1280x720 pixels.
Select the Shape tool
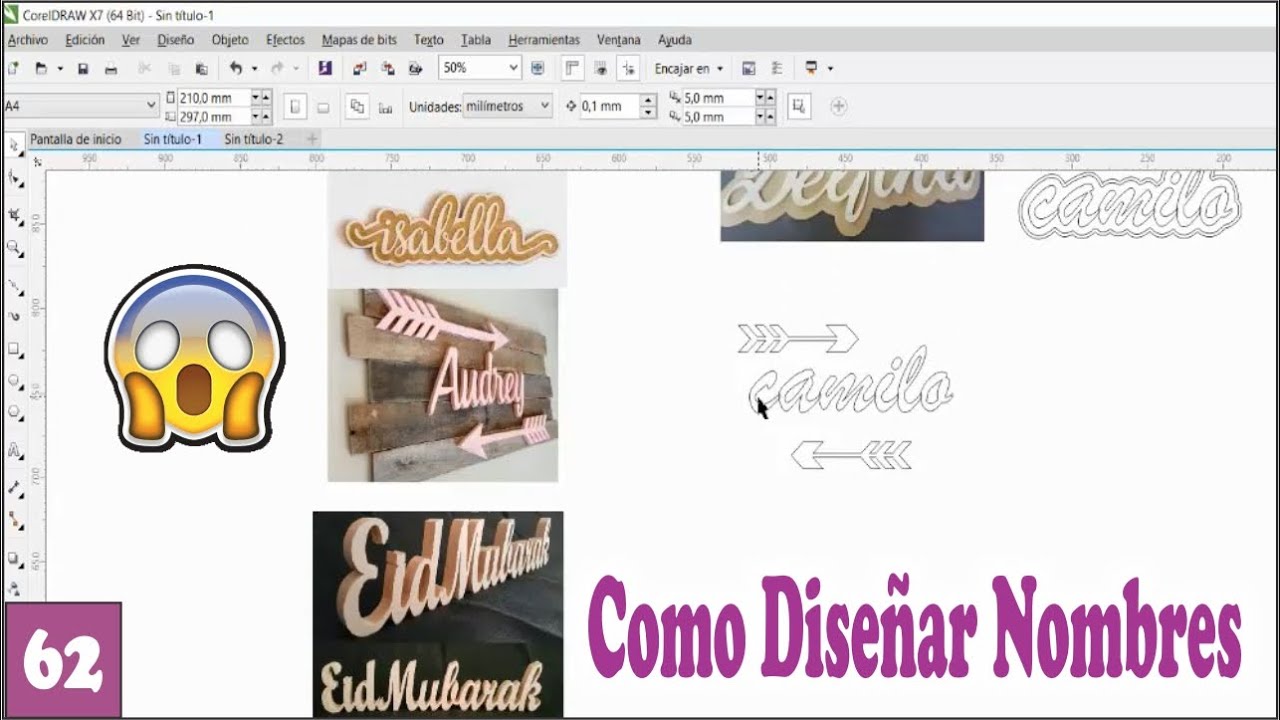(14, 179)
